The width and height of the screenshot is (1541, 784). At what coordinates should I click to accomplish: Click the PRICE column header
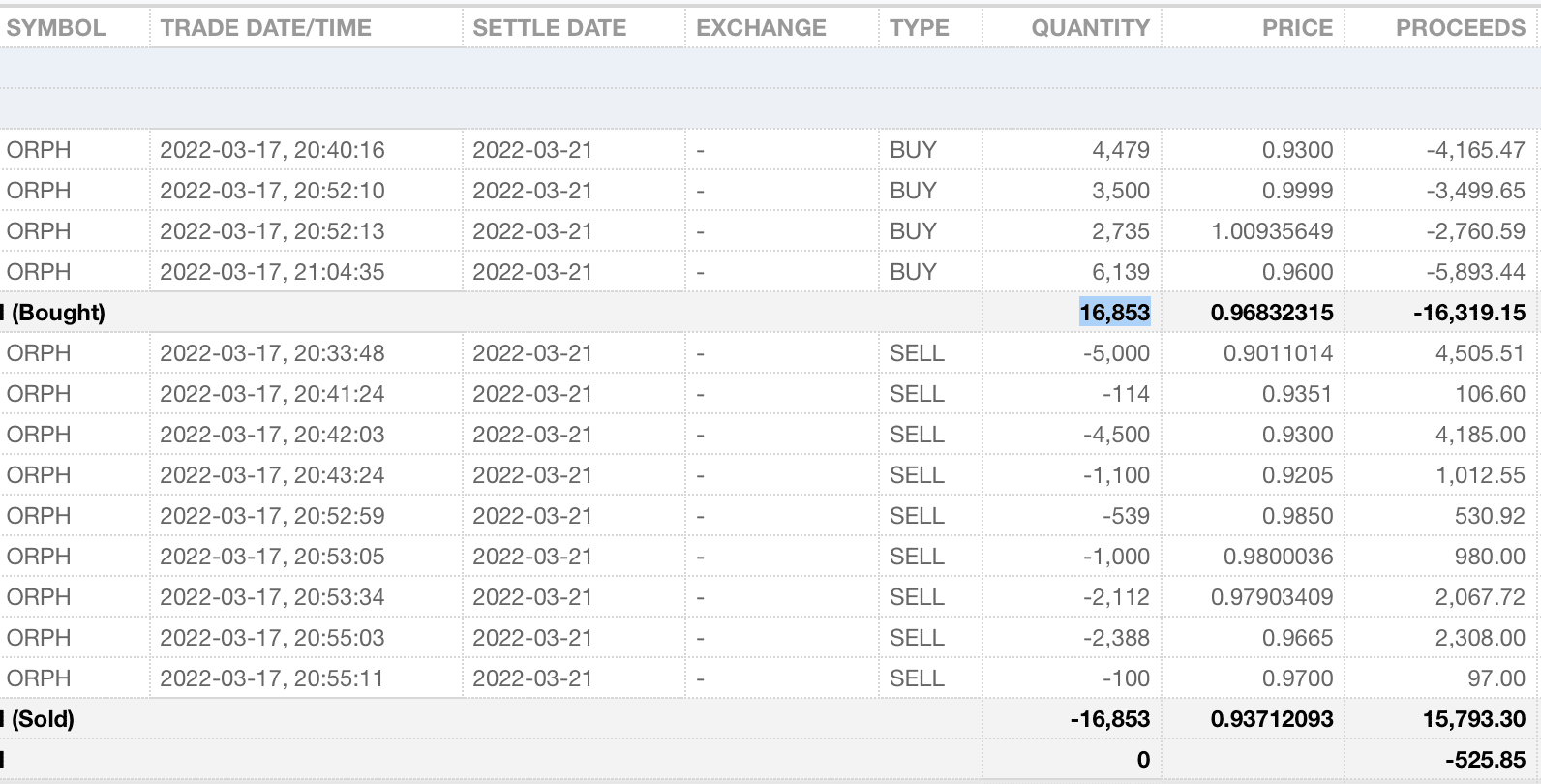coord(1297,28)
